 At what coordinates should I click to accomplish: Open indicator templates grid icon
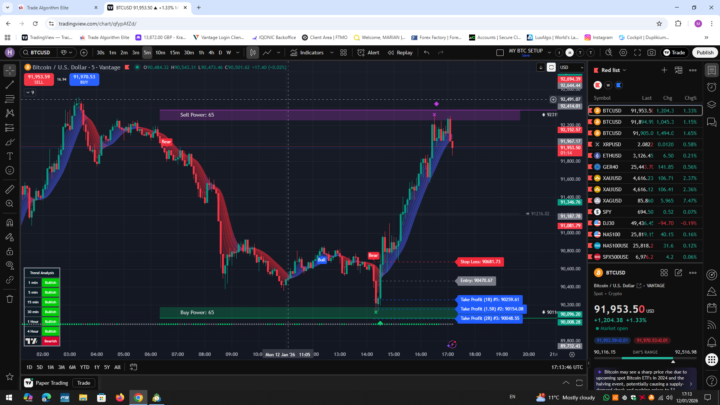[x=343, y=53]
